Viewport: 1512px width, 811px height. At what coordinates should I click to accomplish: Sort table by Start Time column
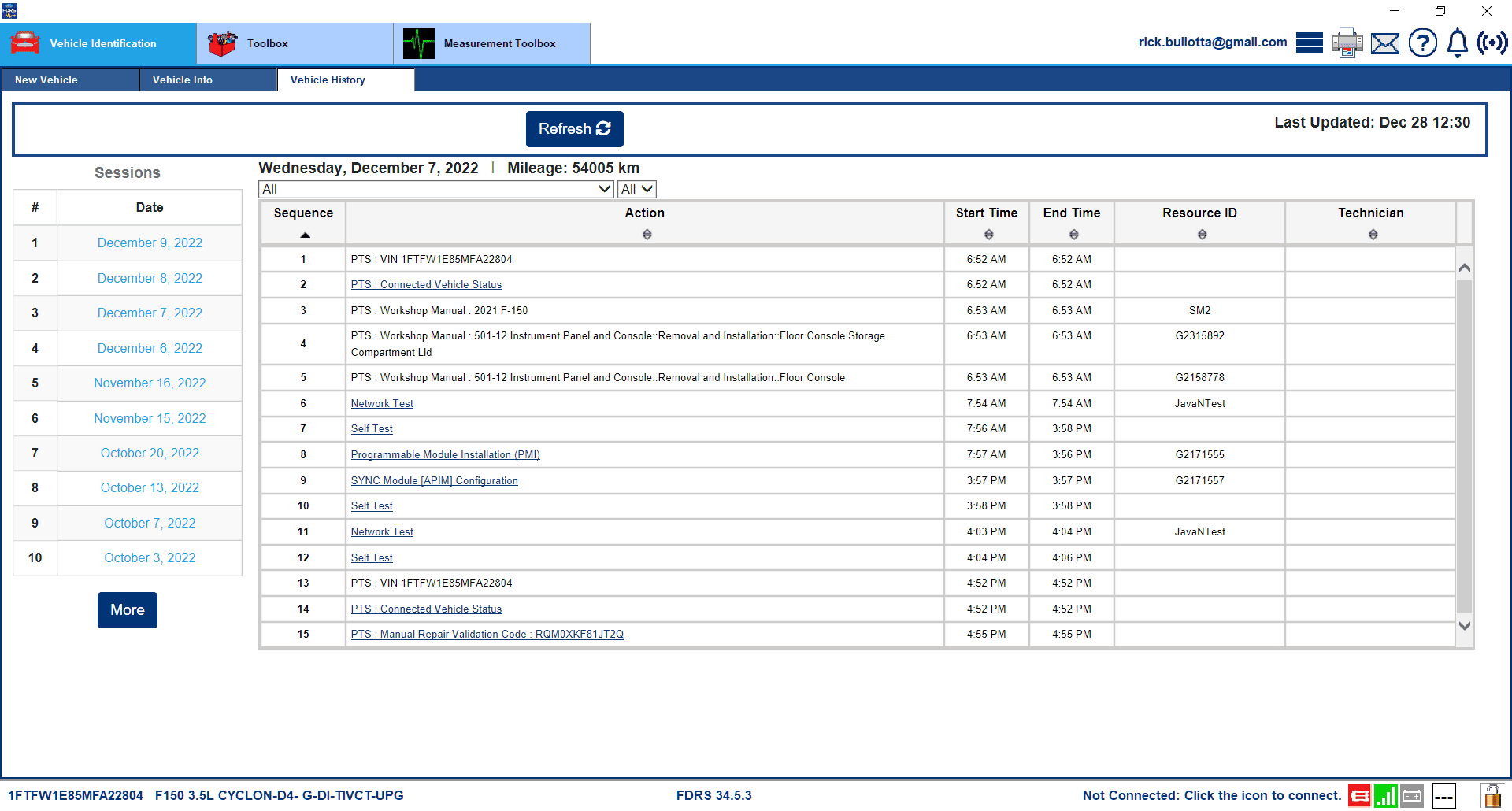(988, 235)
